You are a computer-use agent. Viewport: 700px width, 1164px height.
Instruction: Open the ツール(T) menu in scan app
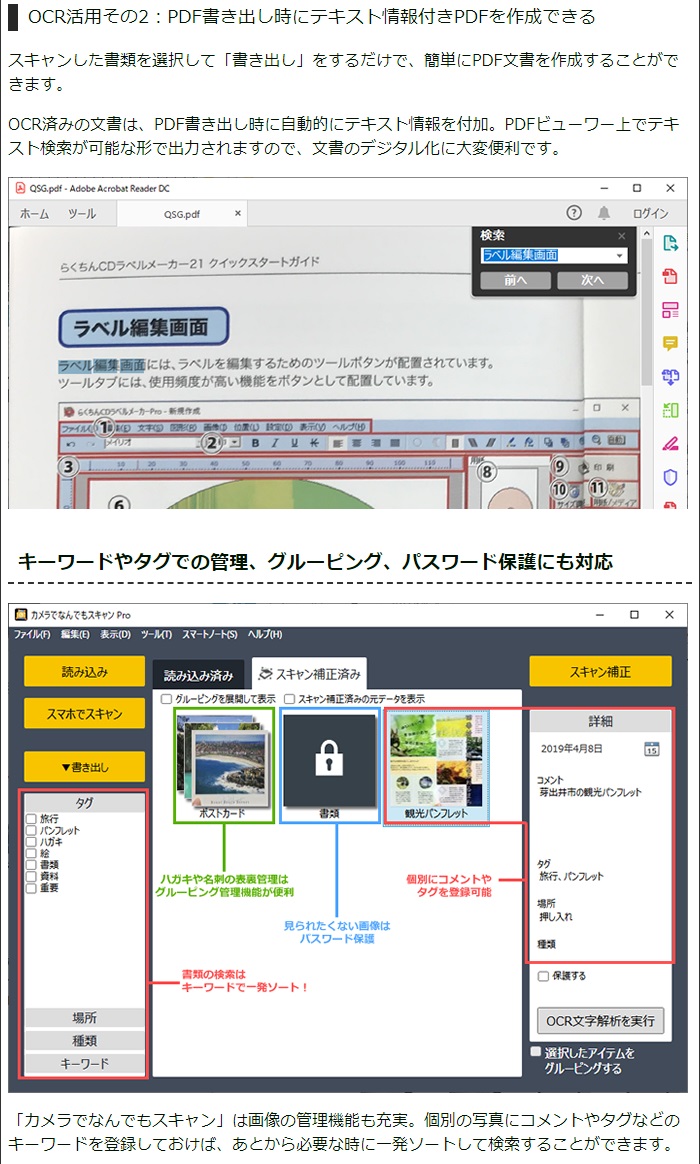156,635
